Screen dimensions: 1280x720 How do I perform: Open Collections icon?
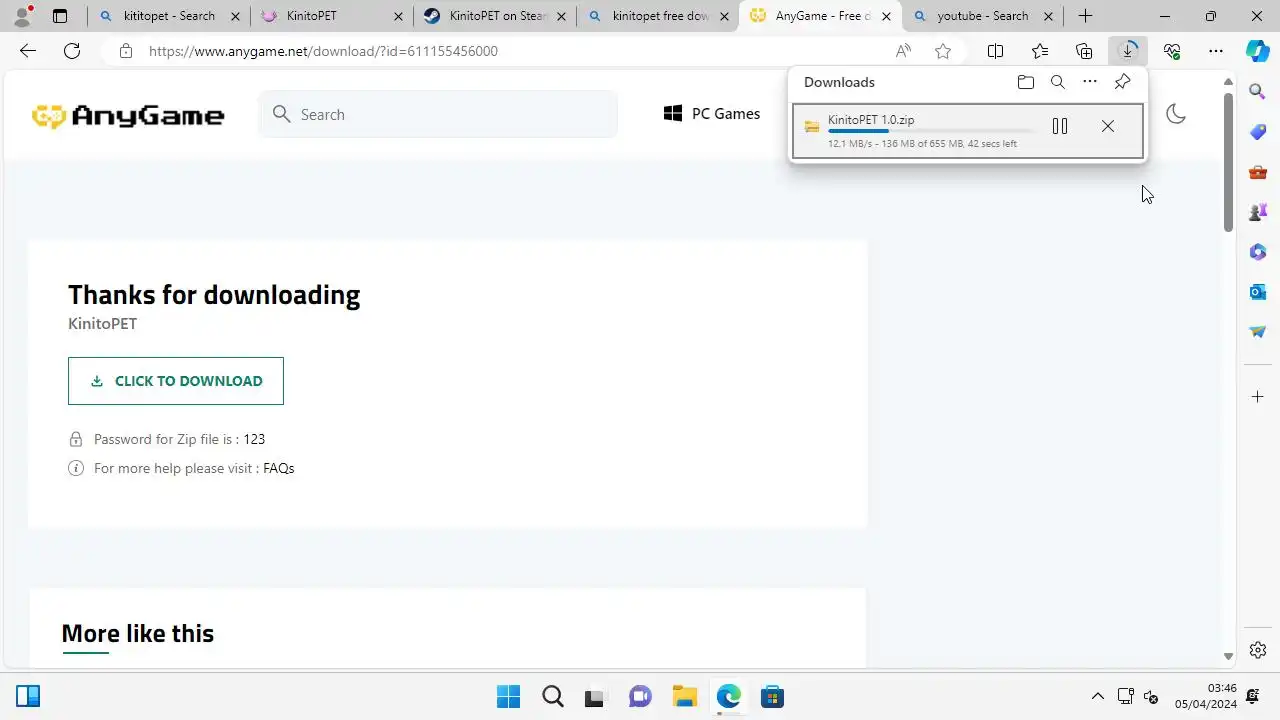click(x=1084, y=51)
